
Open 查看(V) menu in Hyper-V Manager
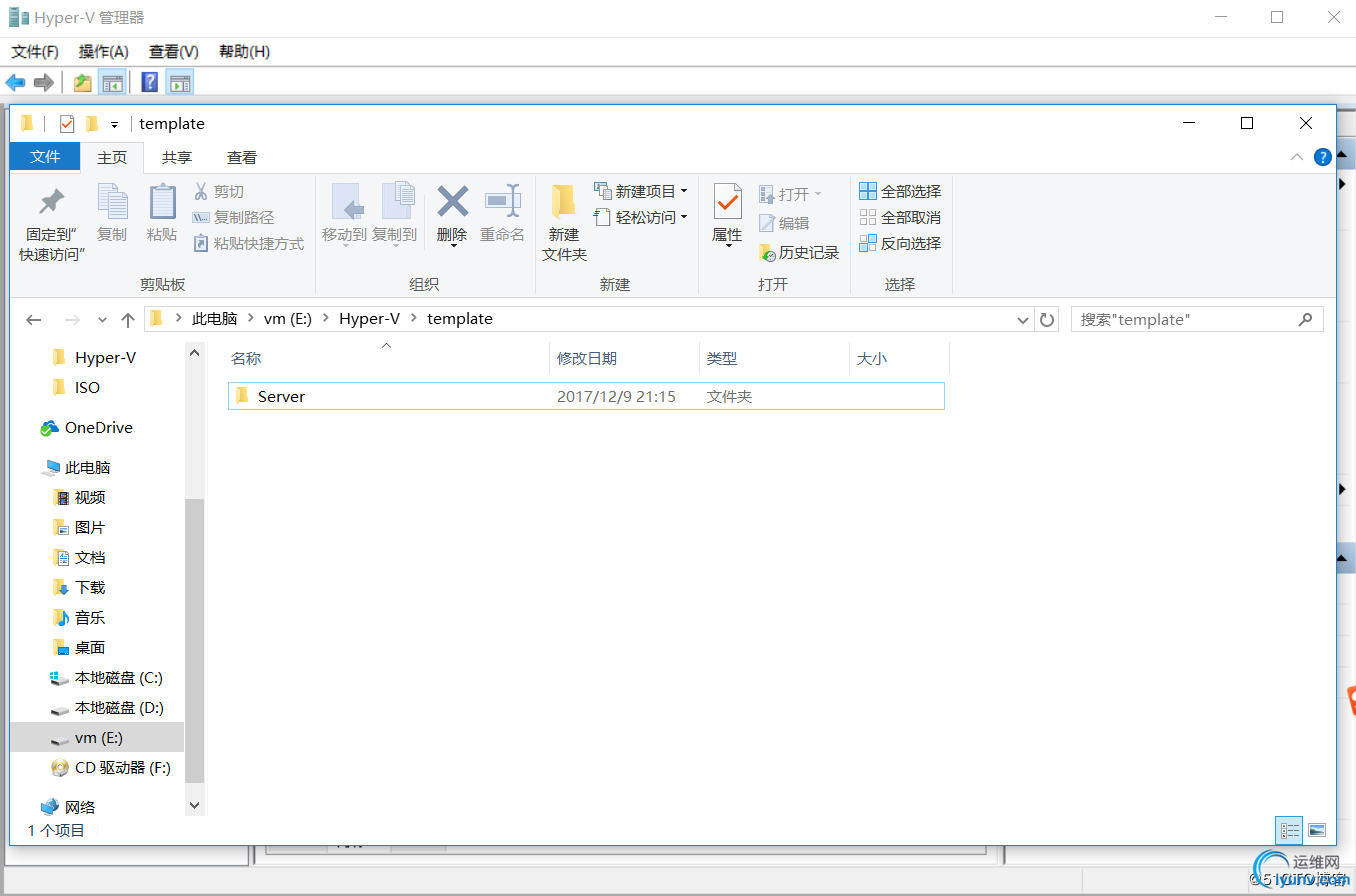174,52
